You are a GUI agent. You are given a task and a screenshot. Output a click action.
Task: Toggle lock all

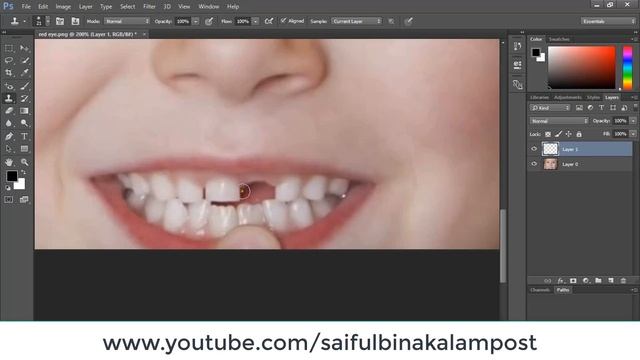click(579, 134)
